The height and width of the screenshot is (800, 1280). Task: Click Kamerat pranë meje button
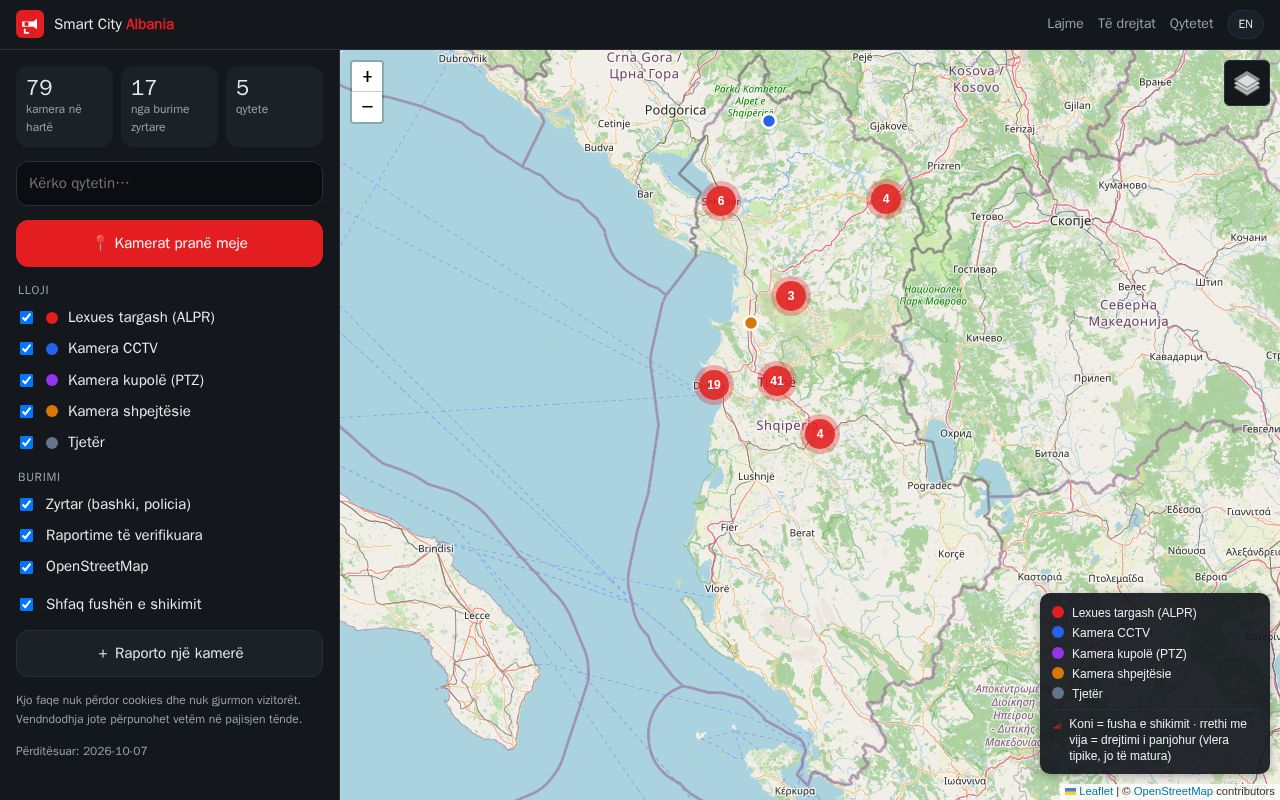[x=169, y=243]
